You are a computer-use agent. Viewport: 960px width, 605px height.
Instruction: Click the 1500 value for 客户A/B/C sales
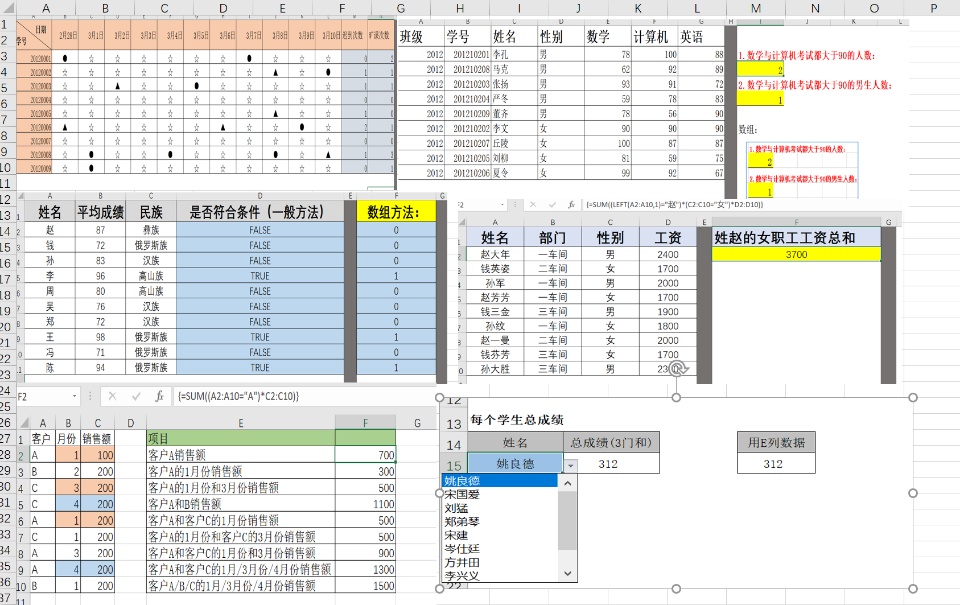[x=366, y=586]
